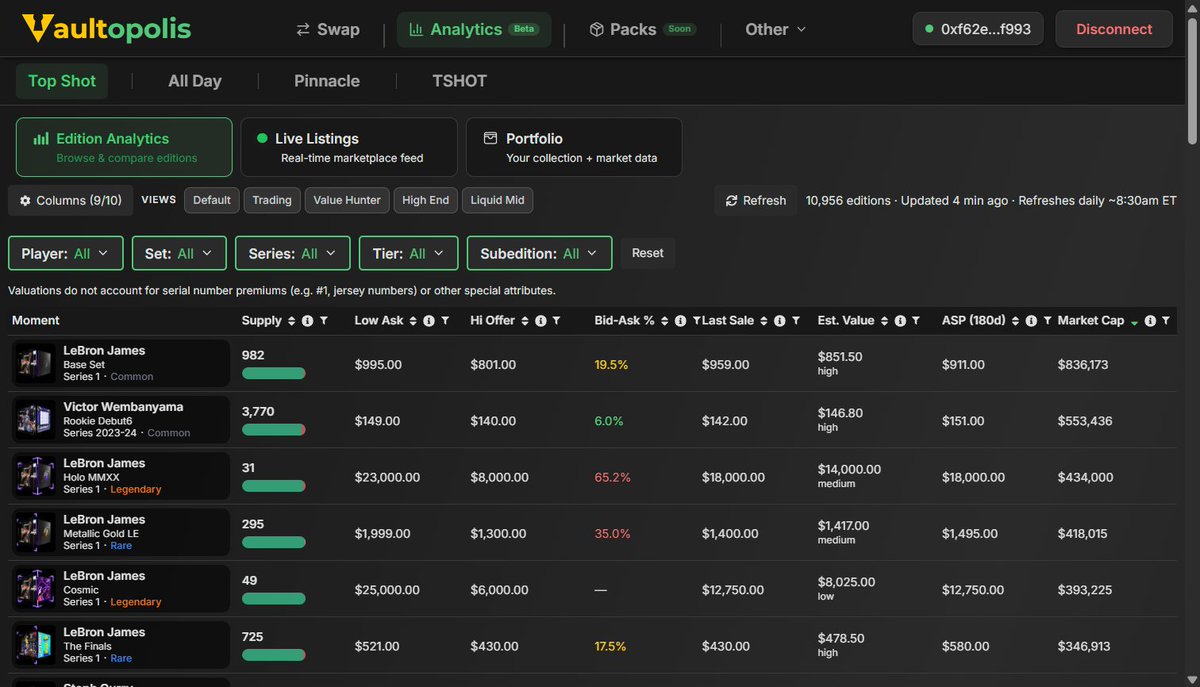
Task: Click the info icon beside the Supply column
Action: click(309, 320)
